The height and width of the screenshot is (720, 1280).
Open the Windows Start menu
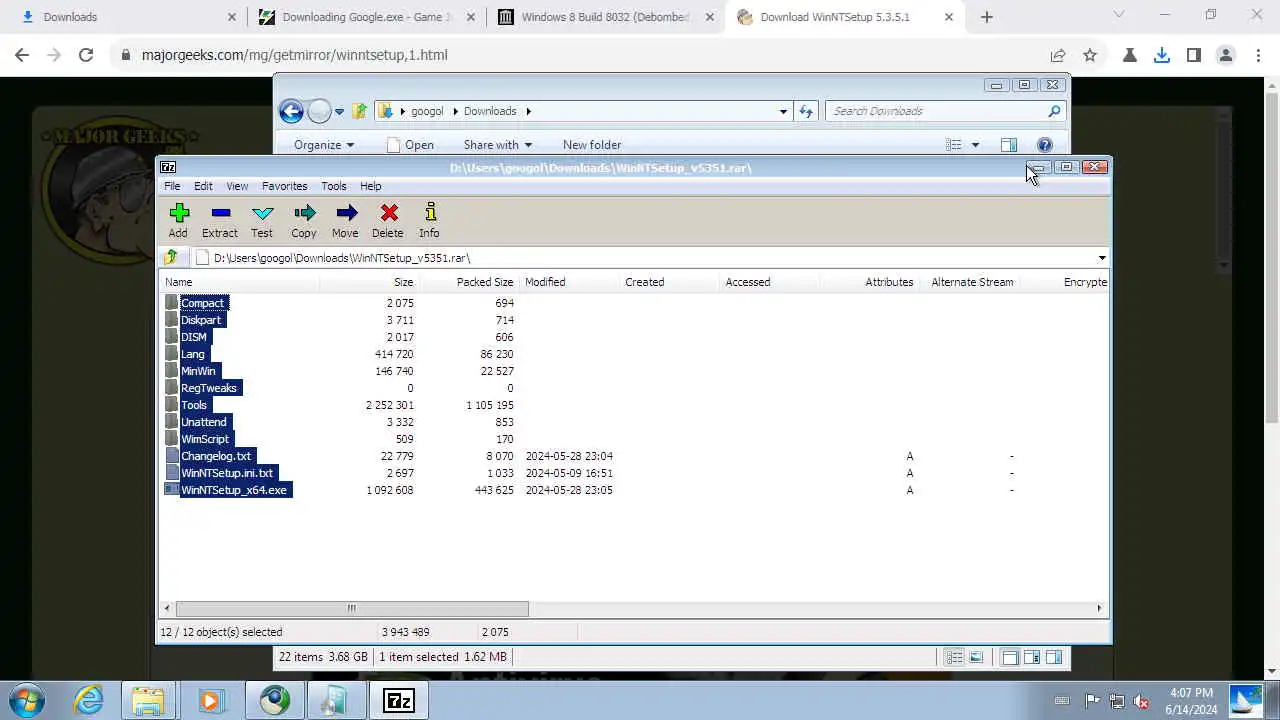[x=27, y=700]
